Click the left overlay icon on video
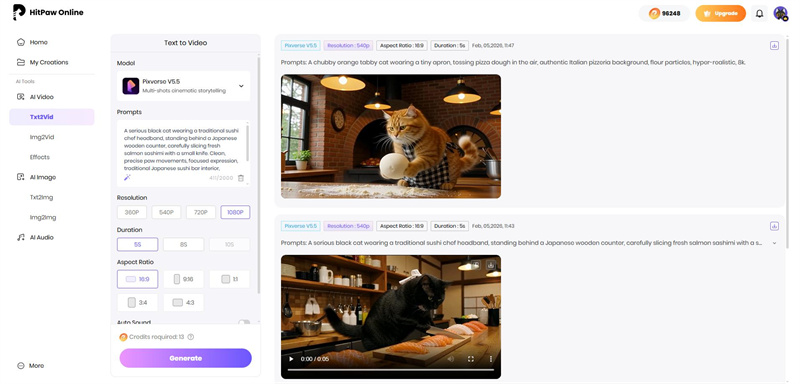Viewport: 800px width, 384px height. coord(476,265)
